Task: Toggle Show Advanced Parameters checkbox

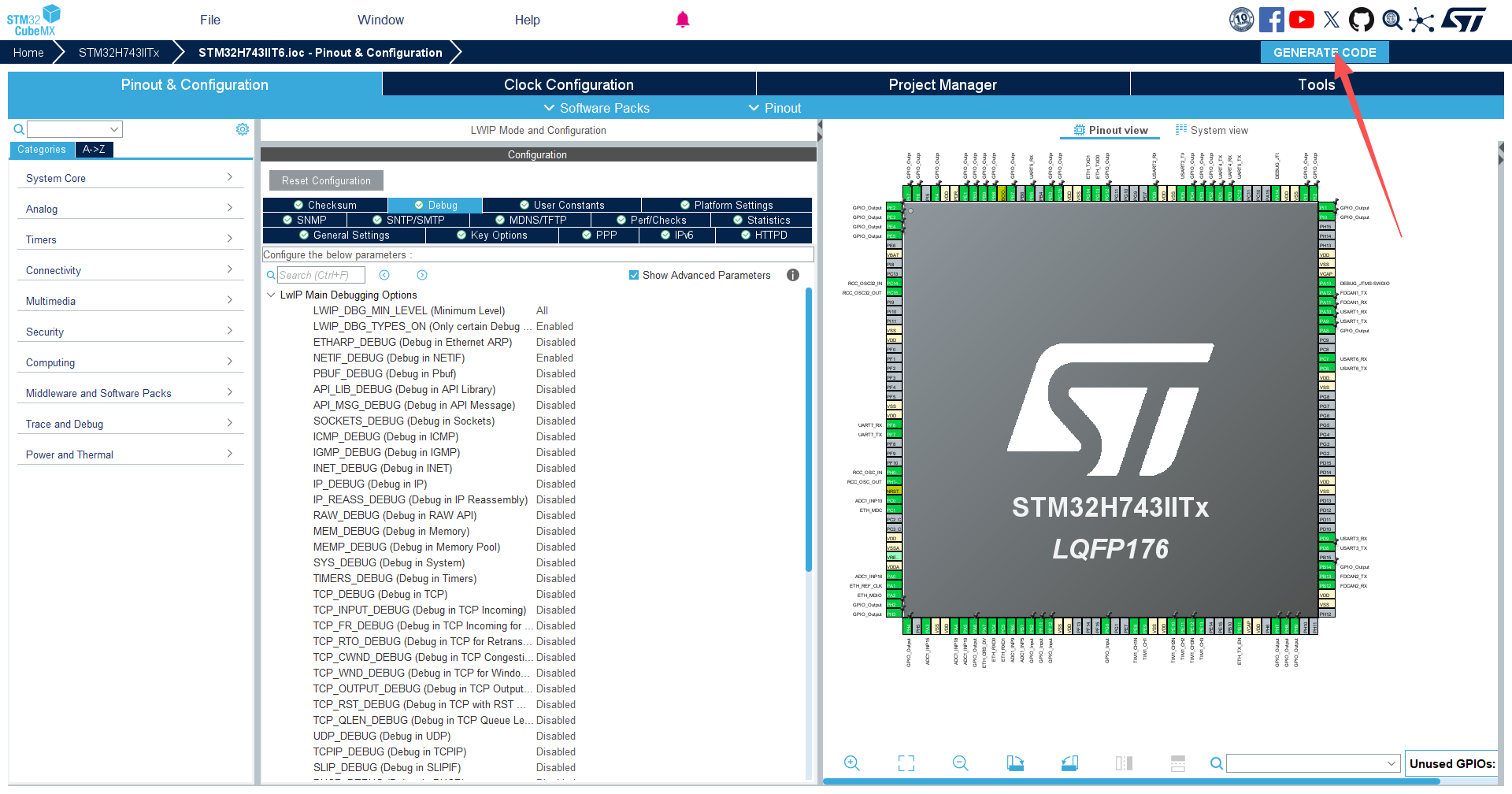Action: pos(634,275)
